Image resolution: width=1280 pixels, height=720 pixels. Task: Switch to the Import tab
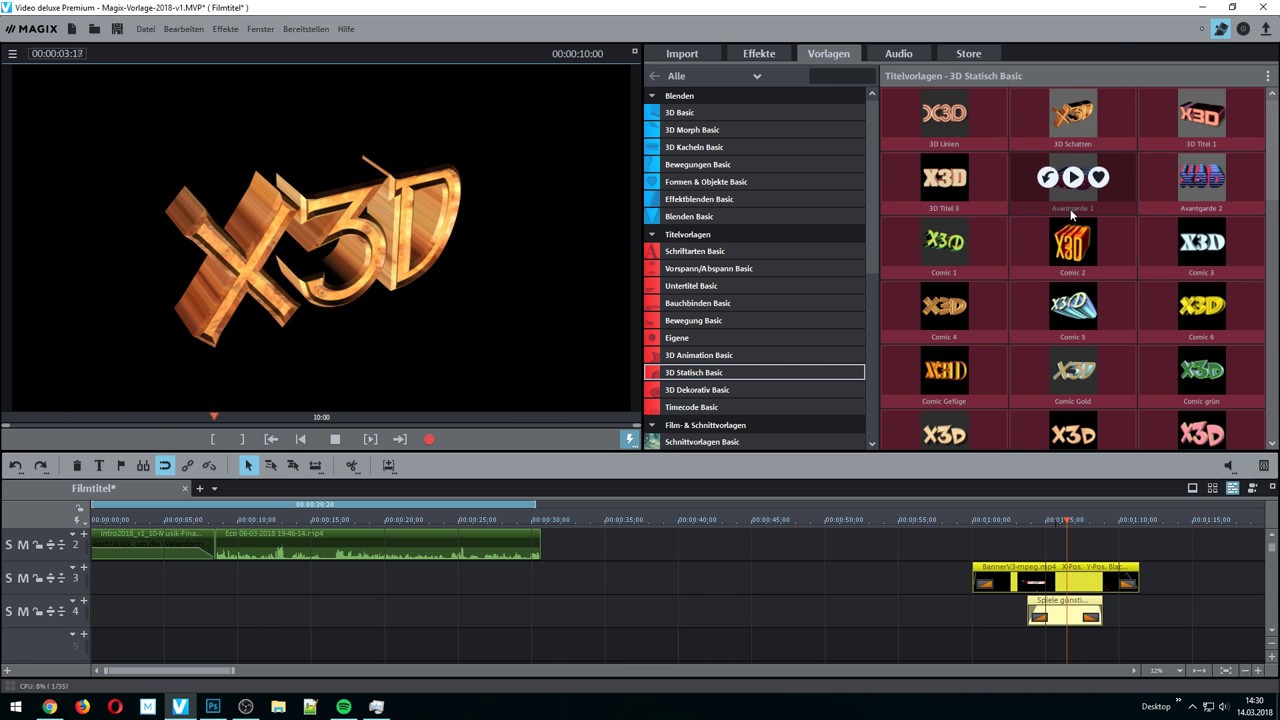click(x=682, y=54)
